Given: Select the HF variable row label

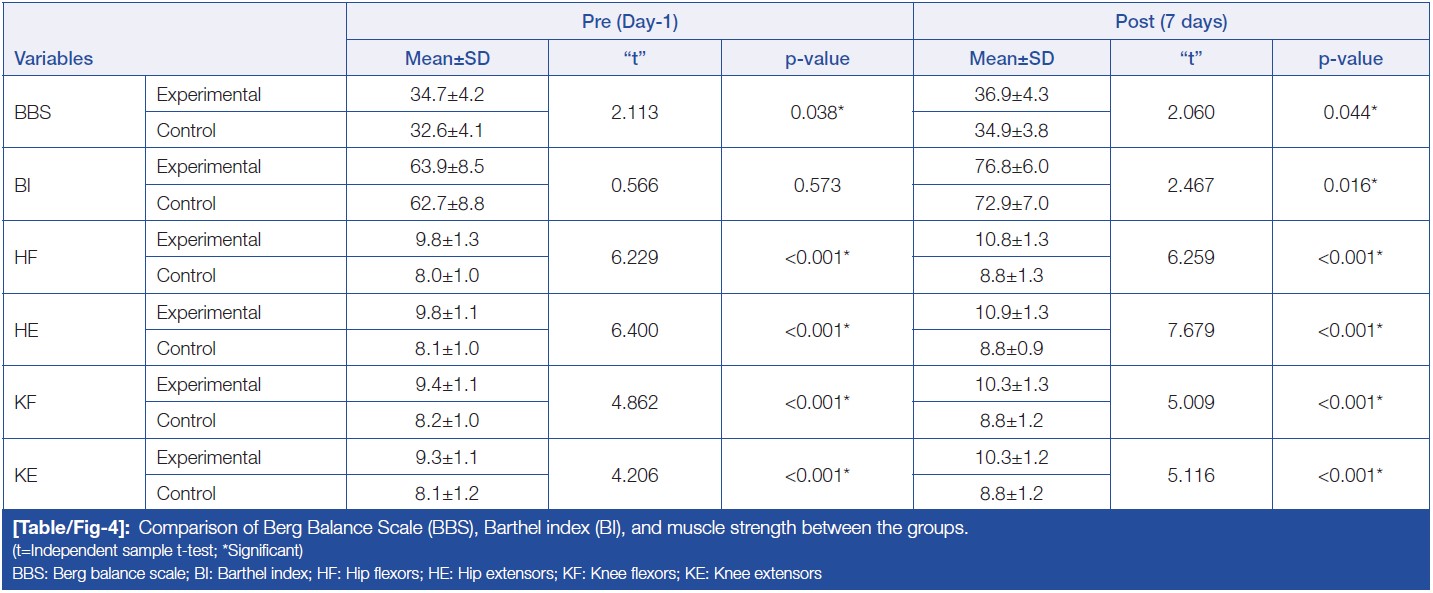Looking at the screenshot, I should [26, 258].
